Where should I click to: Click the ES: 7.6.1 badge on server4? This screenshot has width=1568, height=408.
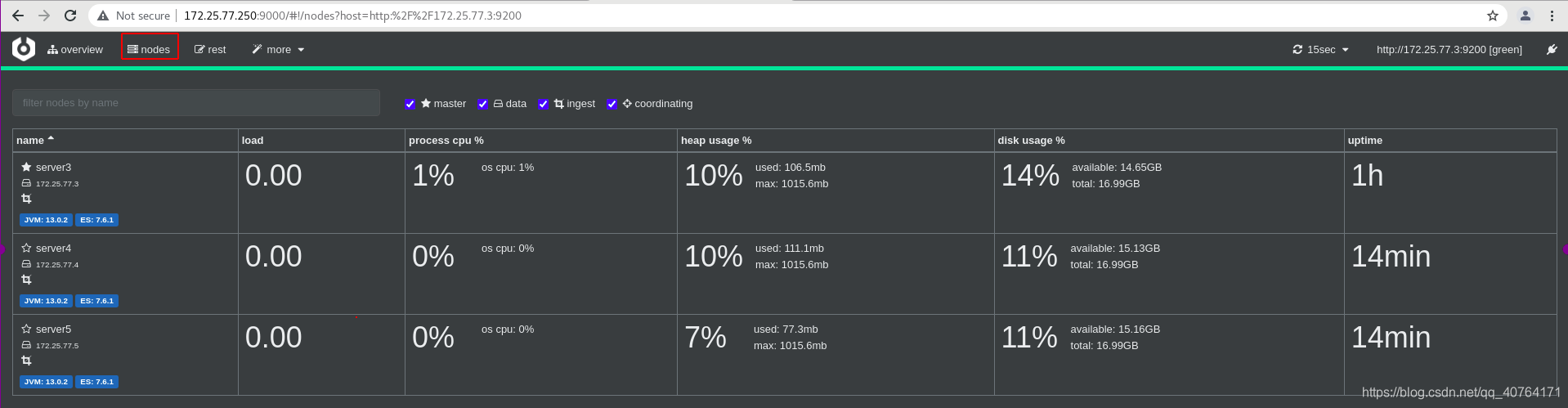(96, 301)
